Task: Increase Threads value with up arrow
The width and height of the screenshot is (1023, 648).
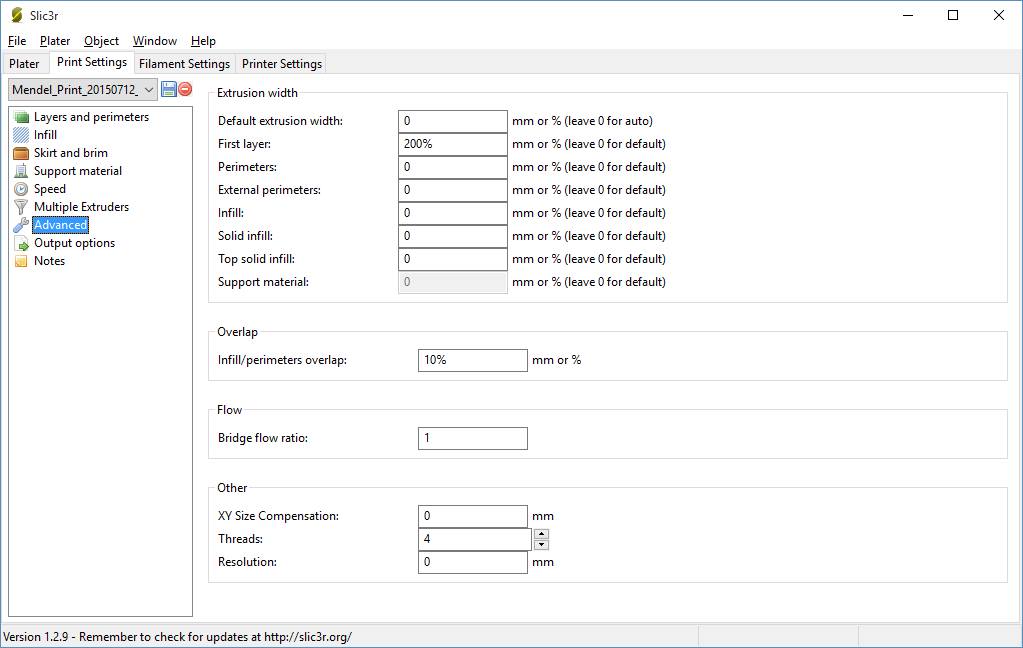Action: tap(541, 534)
